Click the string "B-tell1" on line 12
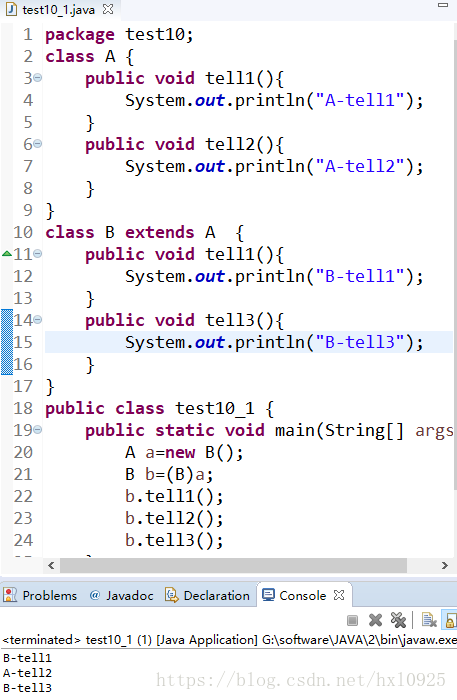 pyautogui.click(x=361, y=276)
